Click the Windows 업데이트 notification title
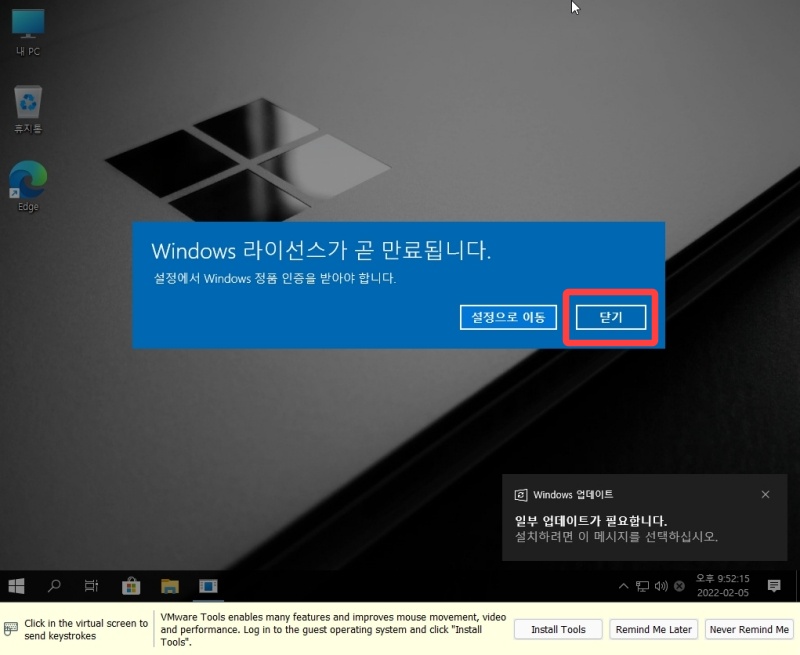Image resolution: width=800 pixels, height=655 pixels. [x=573, y=494]
